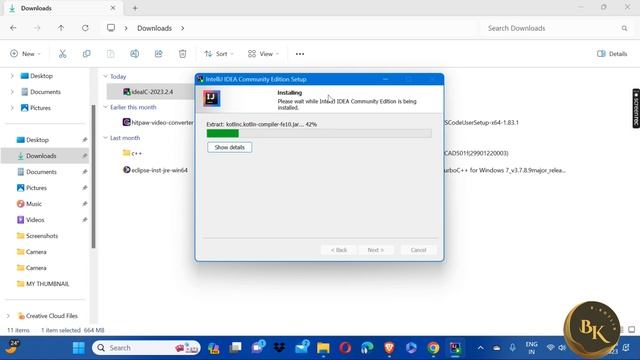The height and width of the screenshot is (360, 640).
Task: Add a new Explorer tab
Action: click(x=135, y=8)
